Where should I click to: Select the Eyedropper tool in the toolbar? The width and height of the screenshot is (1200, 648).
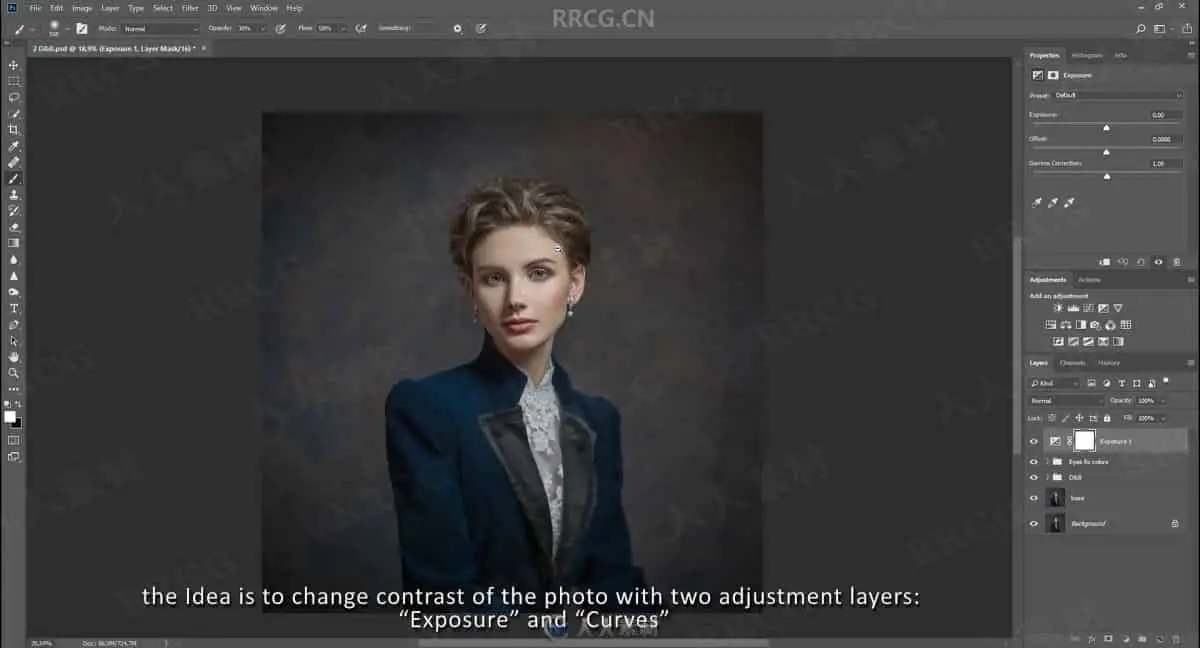14,146
